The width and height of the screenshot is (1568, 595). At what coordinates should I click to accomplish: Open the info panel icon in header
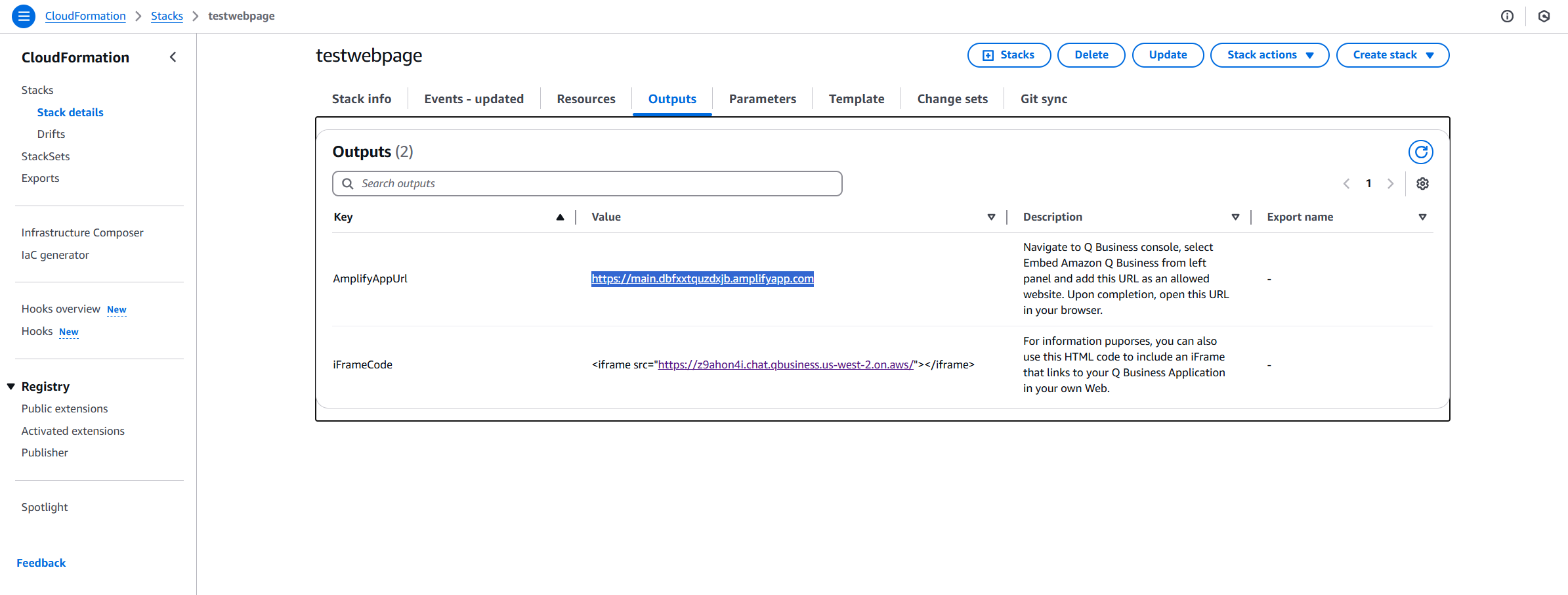pos(1507,16)
